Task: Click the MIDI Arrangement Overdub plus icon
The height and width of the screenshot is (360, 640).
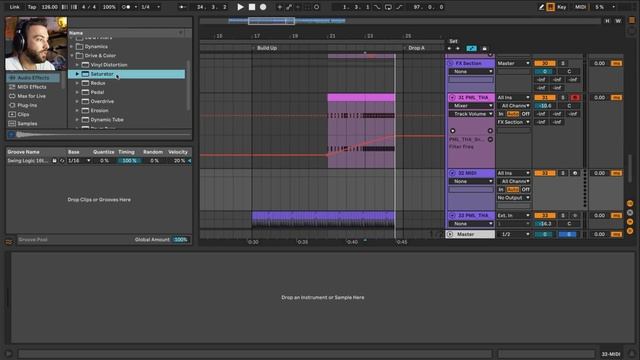Action: tap(280, 7)
